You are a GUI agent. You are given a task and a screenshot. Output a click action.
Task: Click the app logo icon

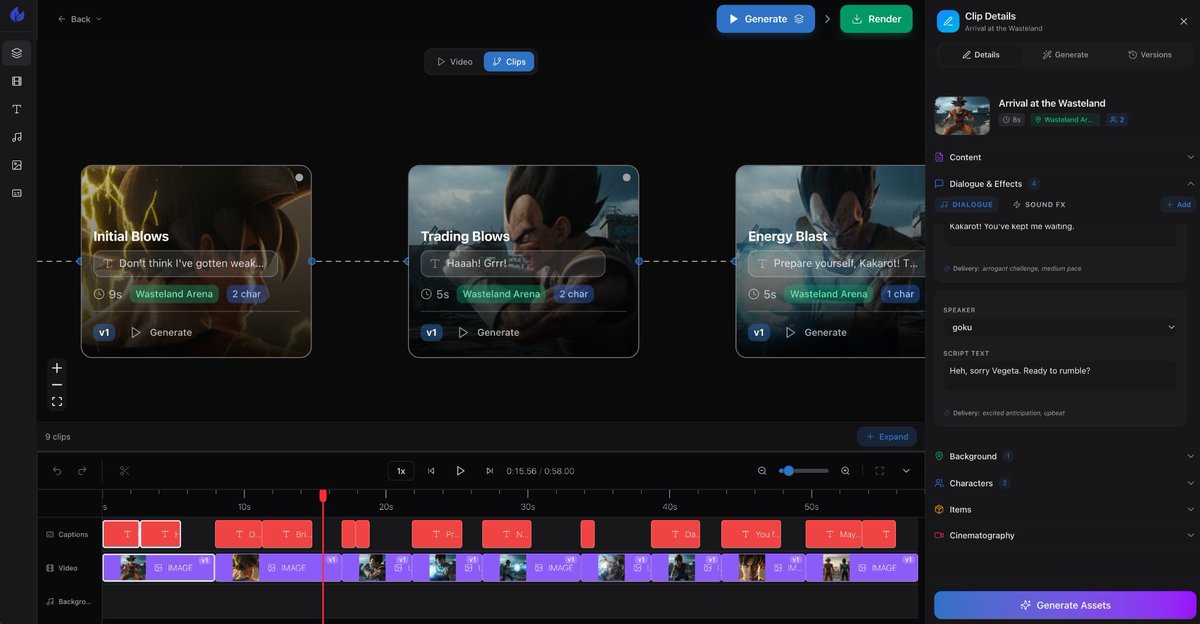point(17,15)
